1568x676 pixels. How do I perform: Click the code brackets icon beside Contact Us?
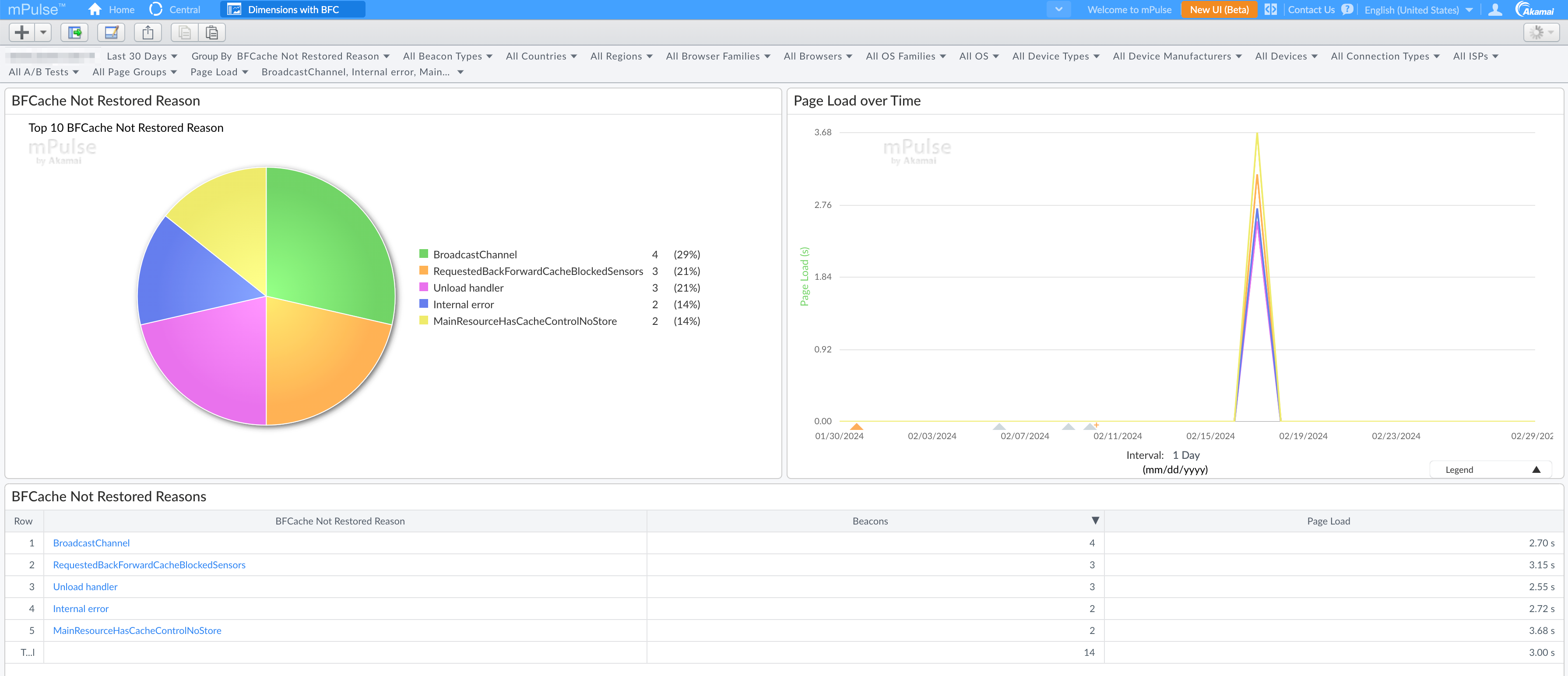1270,10
